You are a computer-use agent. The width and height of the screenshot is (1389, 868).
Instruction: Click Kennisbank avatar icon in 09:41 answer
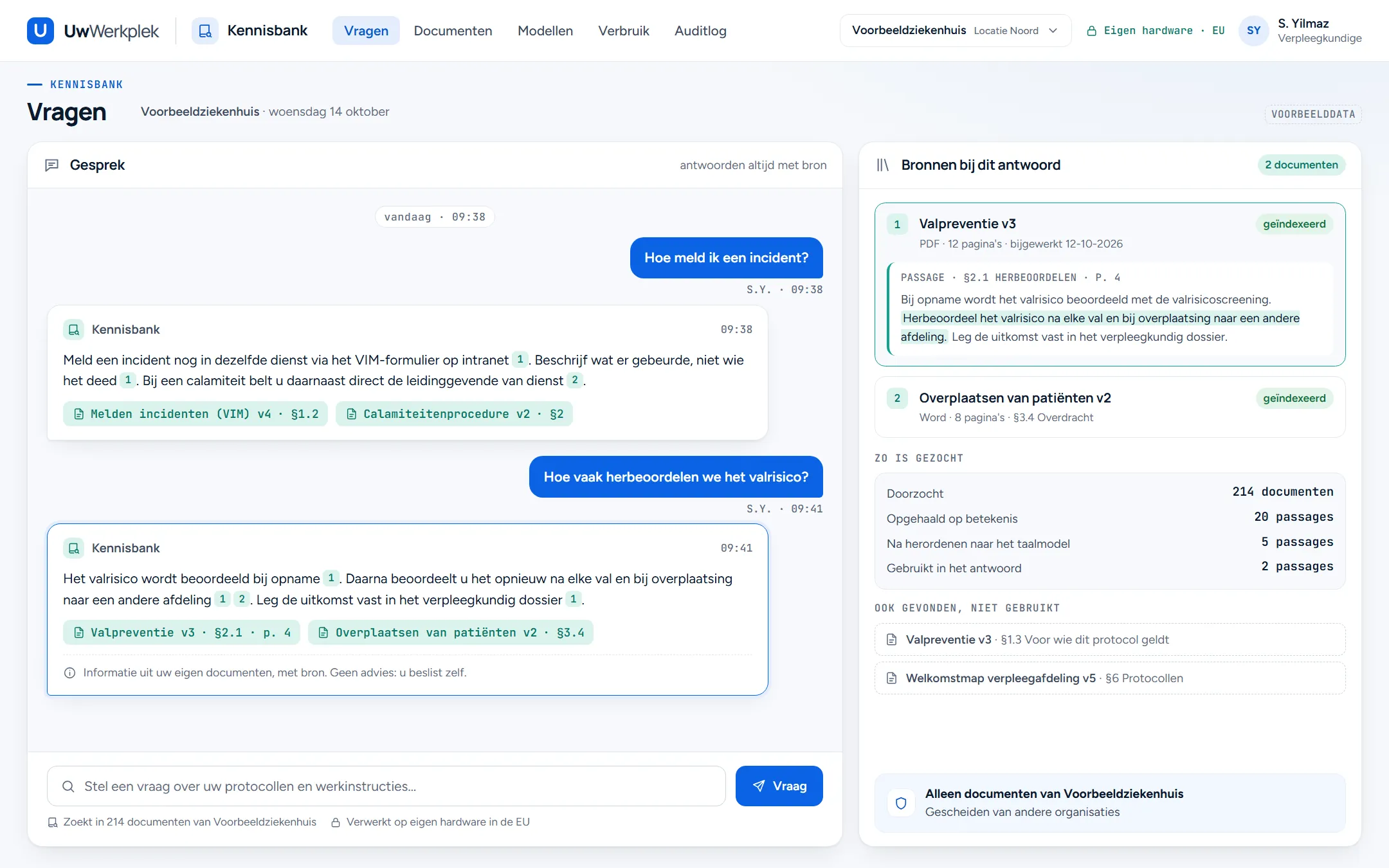tap(74, 548)
